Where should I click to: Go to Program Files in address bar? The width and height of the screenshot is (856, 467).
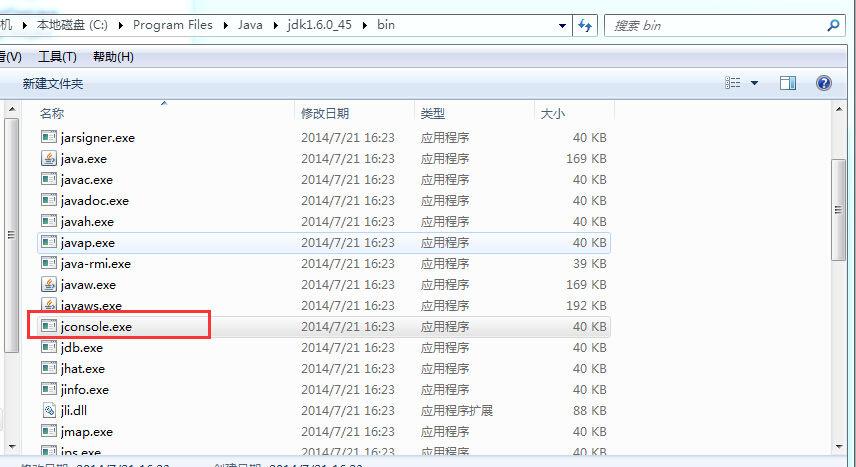173,25
